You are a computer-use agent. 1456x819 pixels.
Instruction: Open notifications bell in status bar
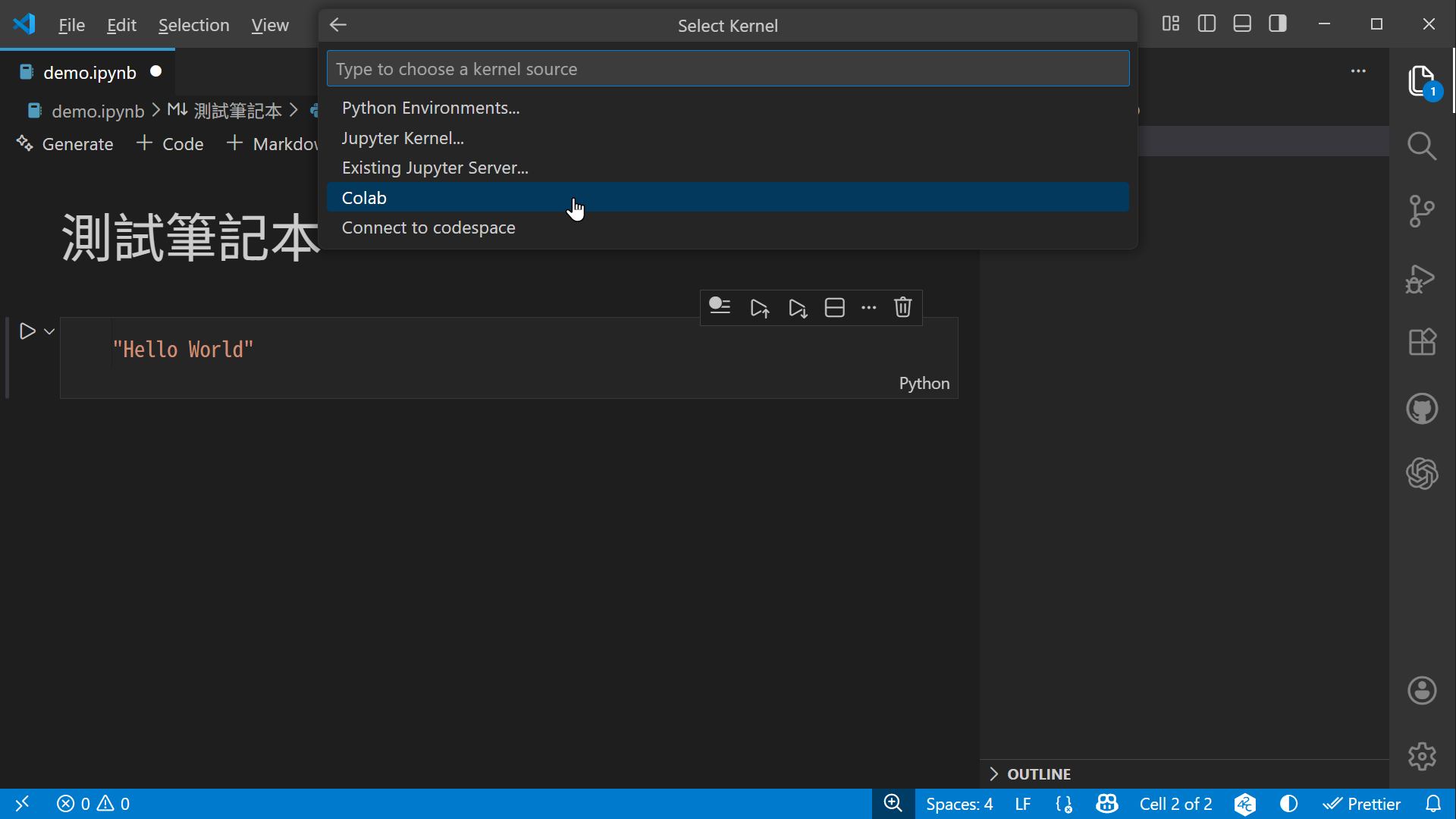(x=1433, y=804)
